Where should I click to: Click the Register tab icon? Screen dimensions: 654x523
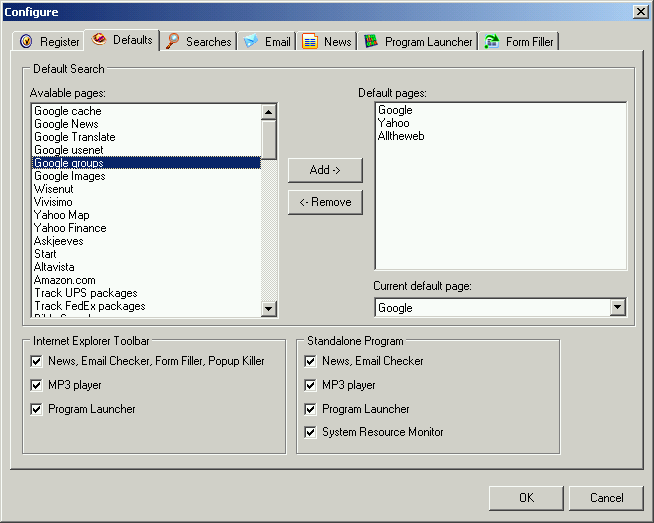[26, 41]
